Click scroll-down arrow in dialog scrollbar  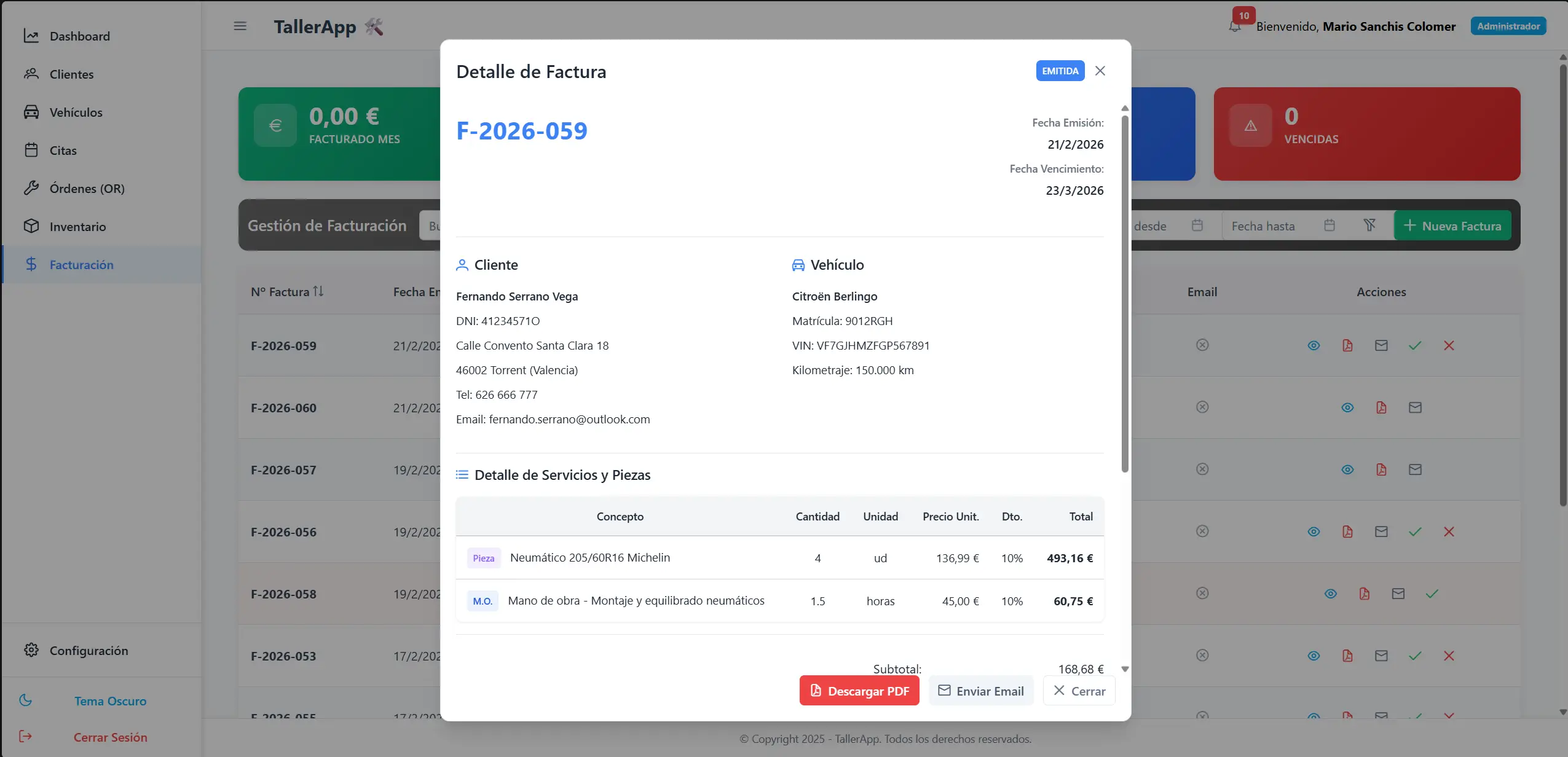tap(1125, 669)
